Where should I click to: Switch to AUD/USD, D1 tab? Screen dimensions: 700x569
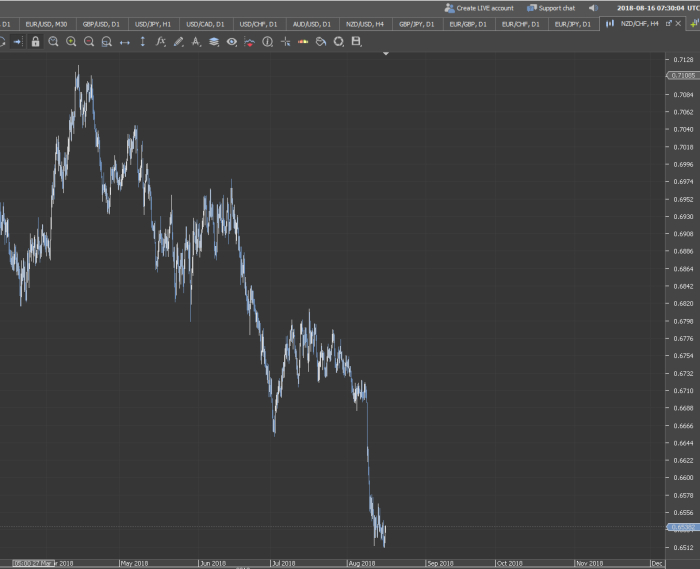312,24
